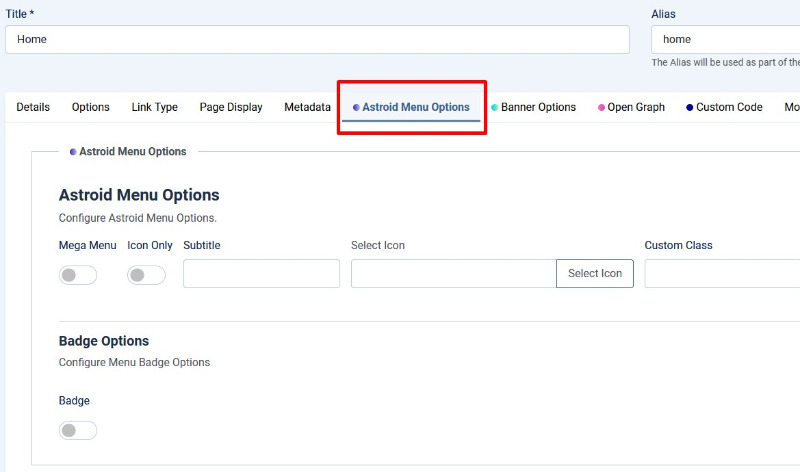Click the Select Icon button
Image resolution: width=800 pixels, height=472 pixels.
[595, 274]
